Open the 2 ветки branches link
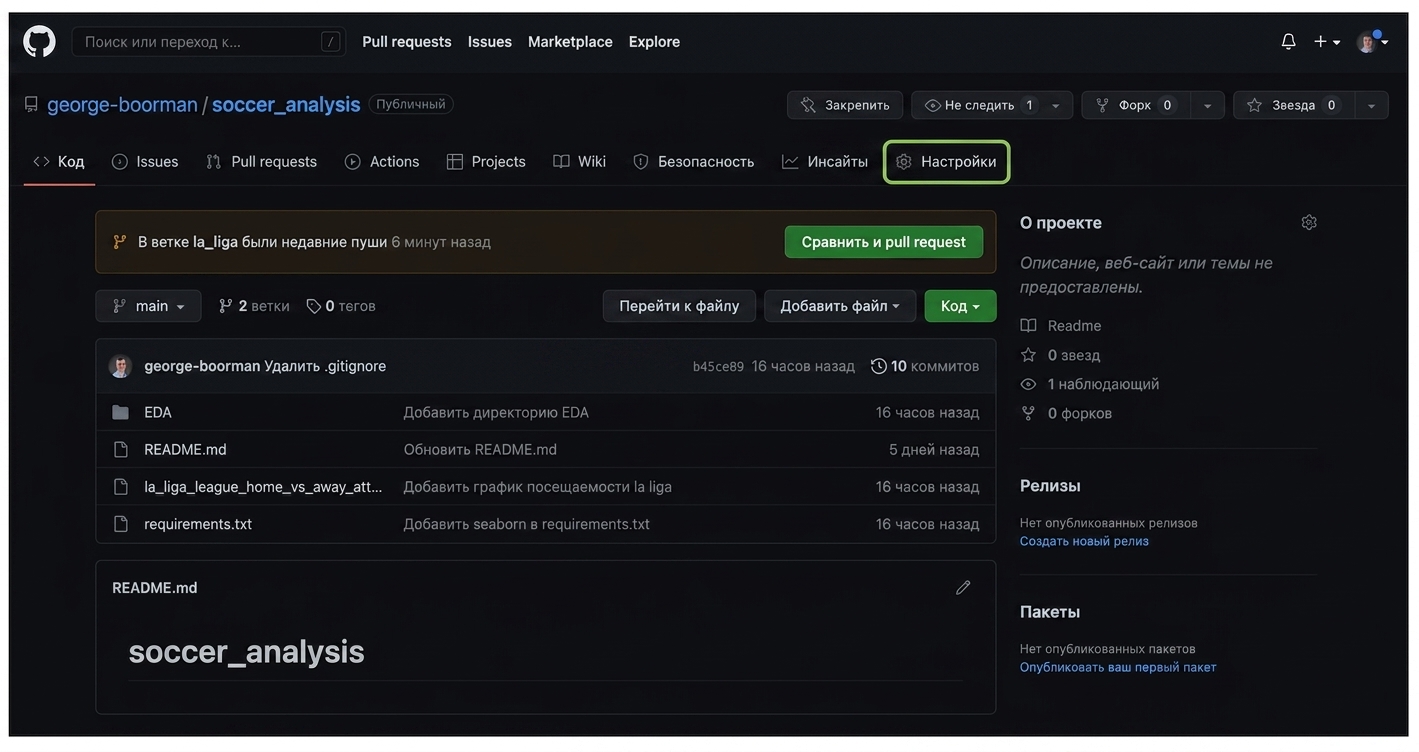Screen dimensions: 1419x752 (254, 306)
